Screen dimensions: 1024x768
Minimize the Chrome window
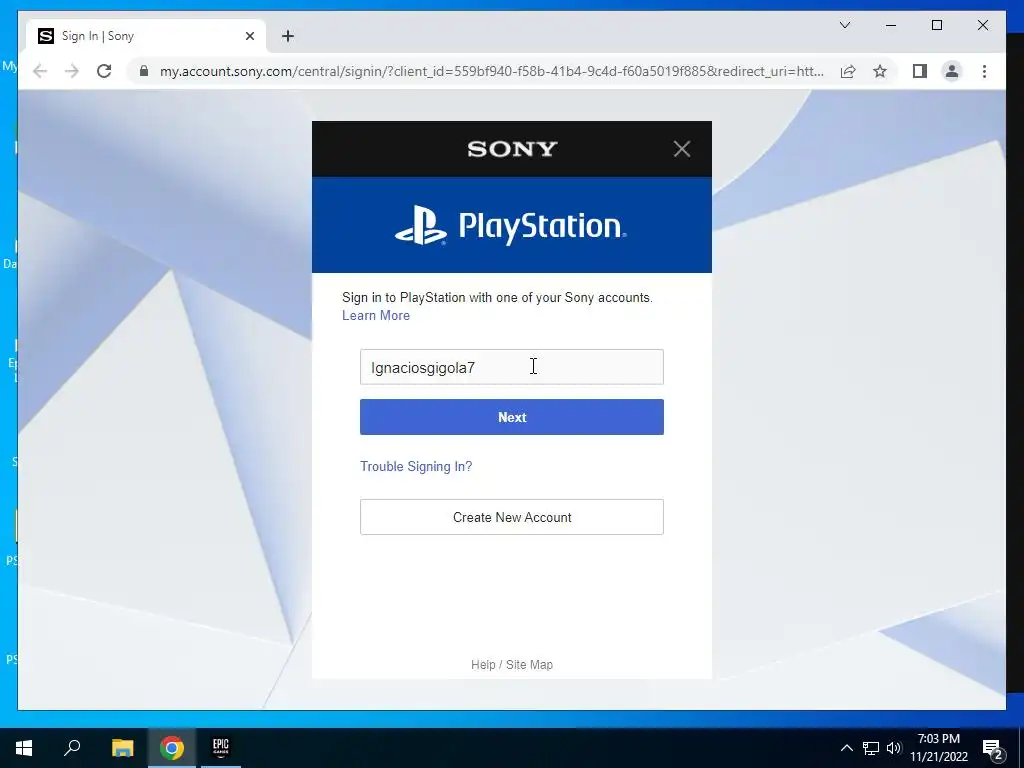point(891,25)
